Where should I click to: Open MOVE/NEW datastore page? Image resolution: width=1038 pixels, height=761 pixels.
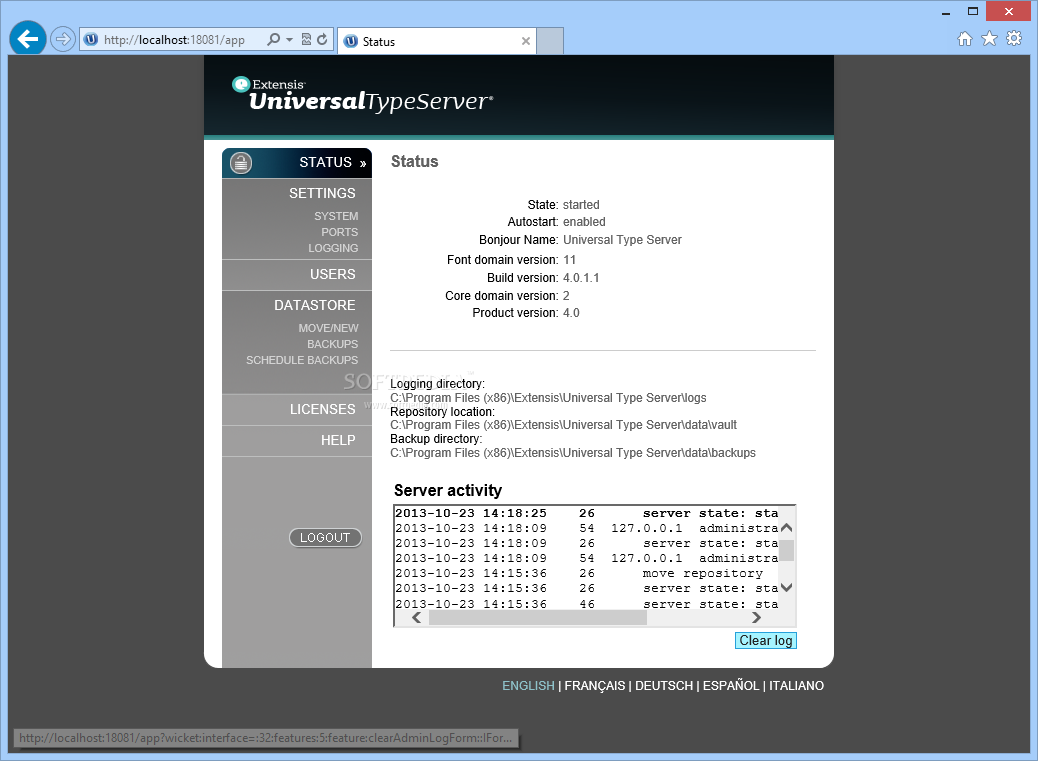[x=328, y=328]
